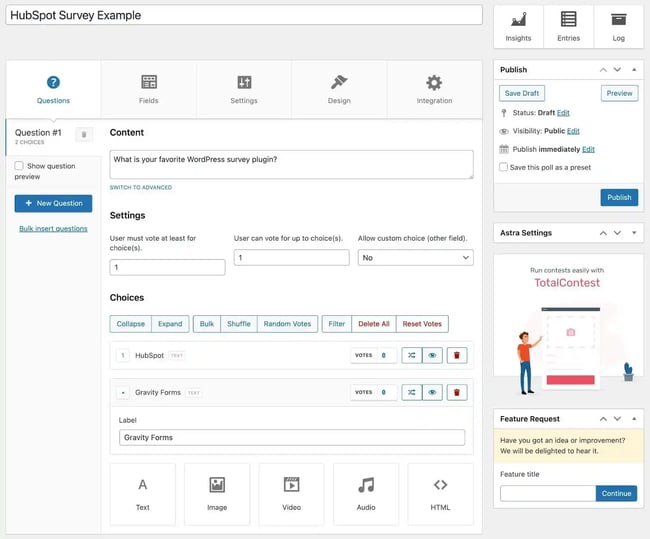Check Save this poll as a preset

coord(503,167)
